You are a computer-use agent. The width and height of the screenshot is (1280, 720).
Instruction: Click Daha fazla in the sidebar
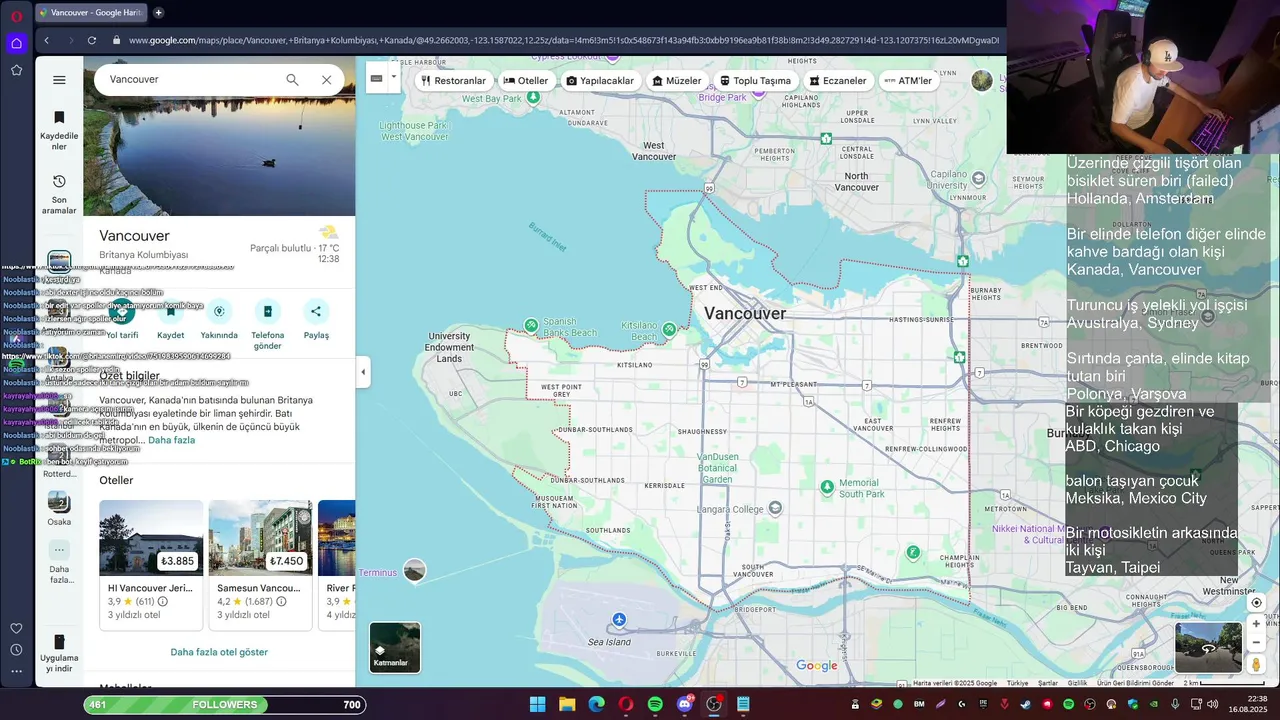coord(59,563)
